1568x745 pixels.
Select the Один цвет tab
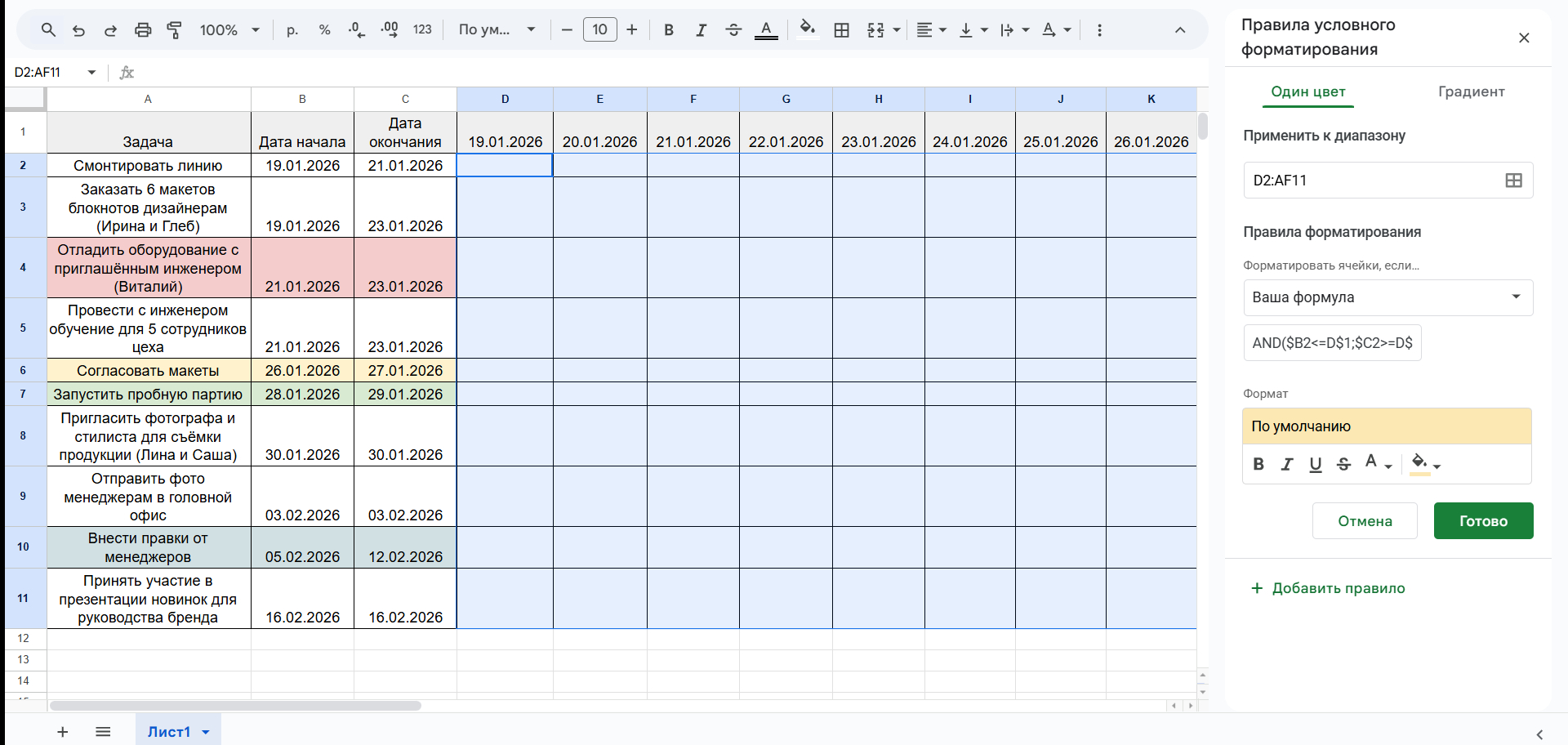pyautogui.click(x=1307, y=91)
